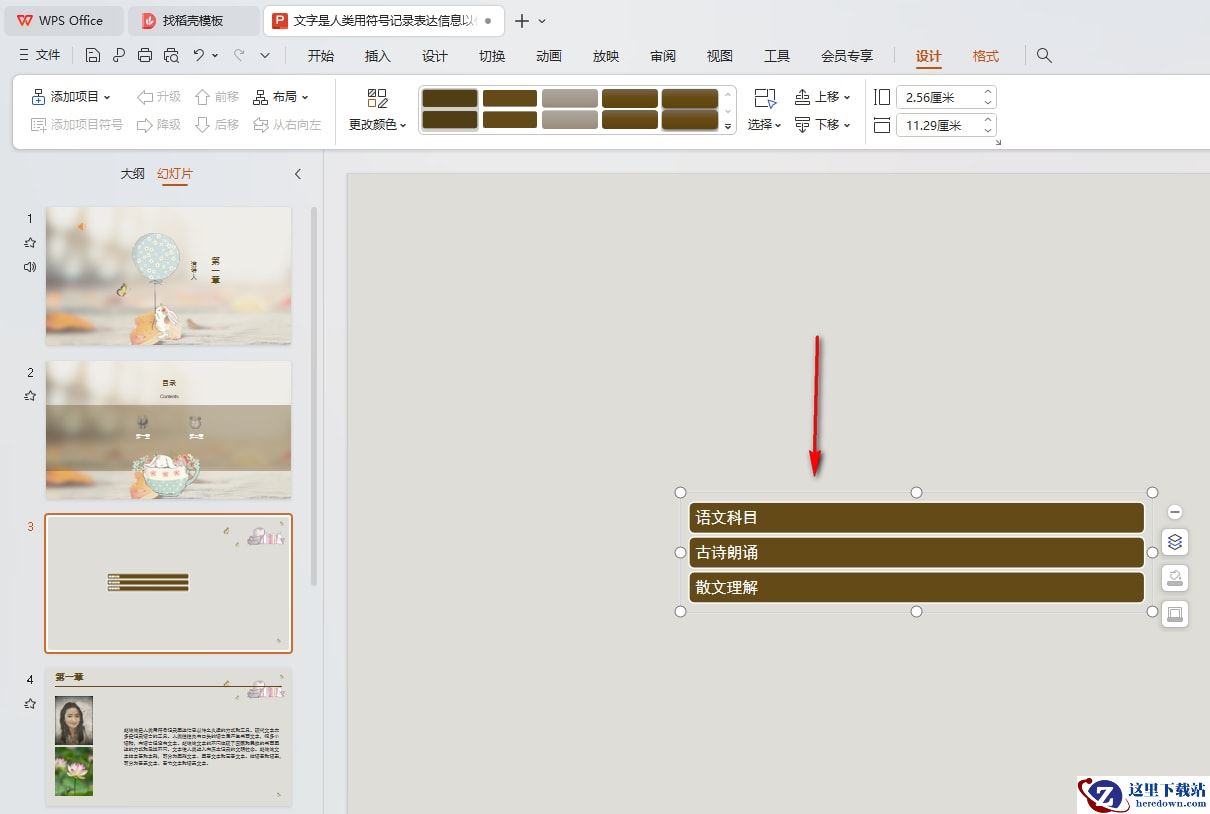Screen dimensions: 1210x814
Task: Open the search magnifier icon
Action: (x=1044, y=55)
